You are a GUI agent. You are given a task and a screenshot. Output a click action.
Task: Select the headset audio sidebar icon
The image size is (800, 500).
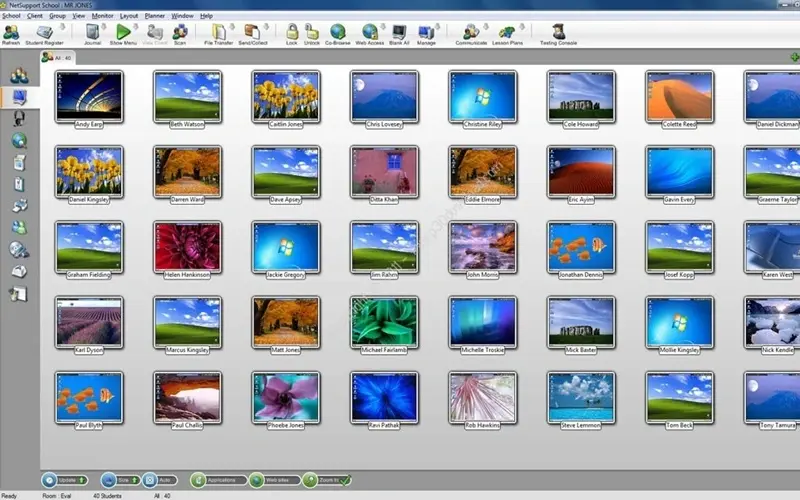coord(19,118)
